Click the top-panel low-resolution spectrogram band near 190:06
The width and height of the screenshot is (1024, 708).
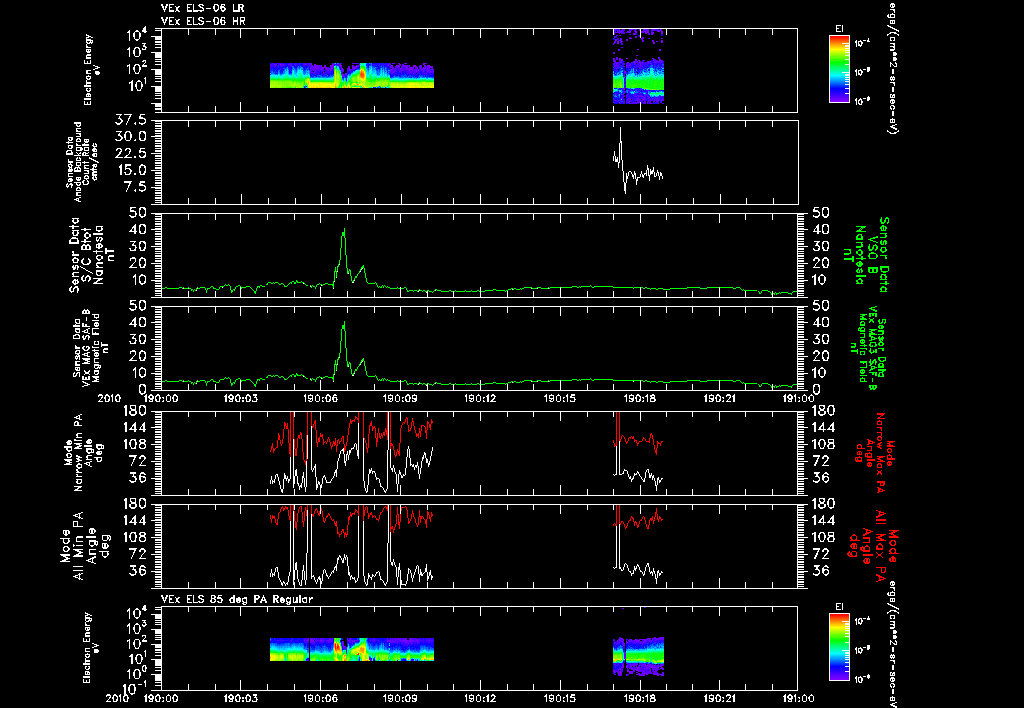point(351,75)
